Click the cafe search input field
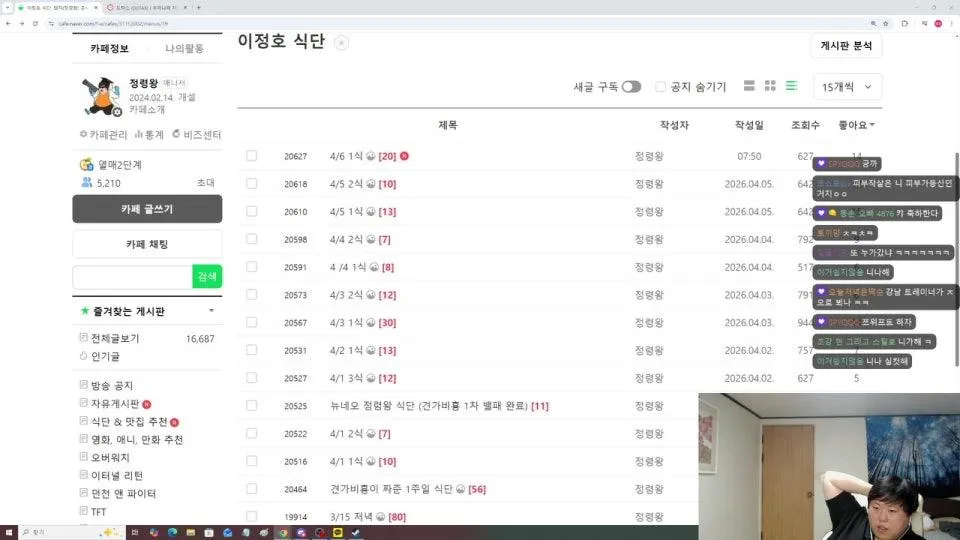 click(x=132, y=277)
